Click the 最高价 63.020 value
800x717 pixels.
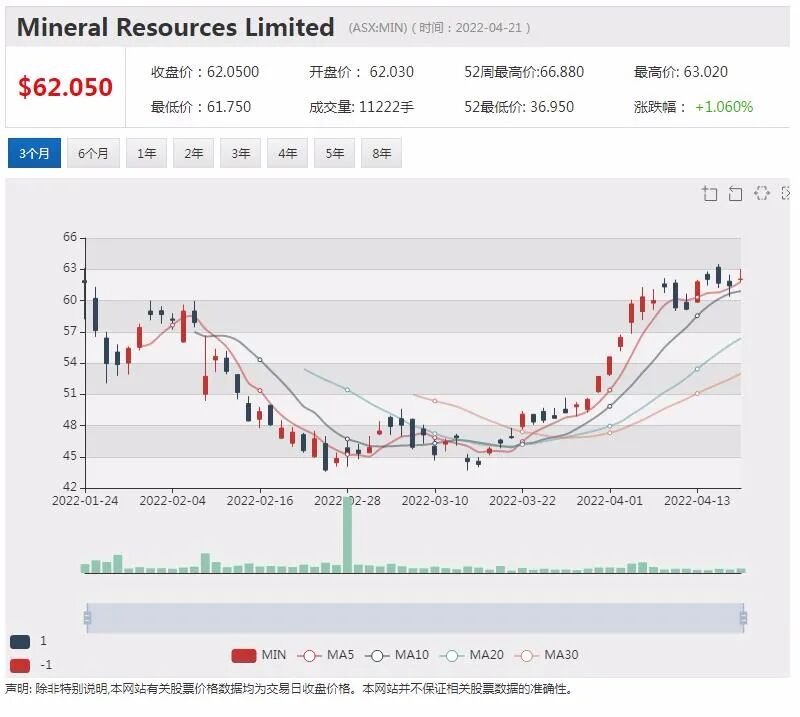coord(706,72)
